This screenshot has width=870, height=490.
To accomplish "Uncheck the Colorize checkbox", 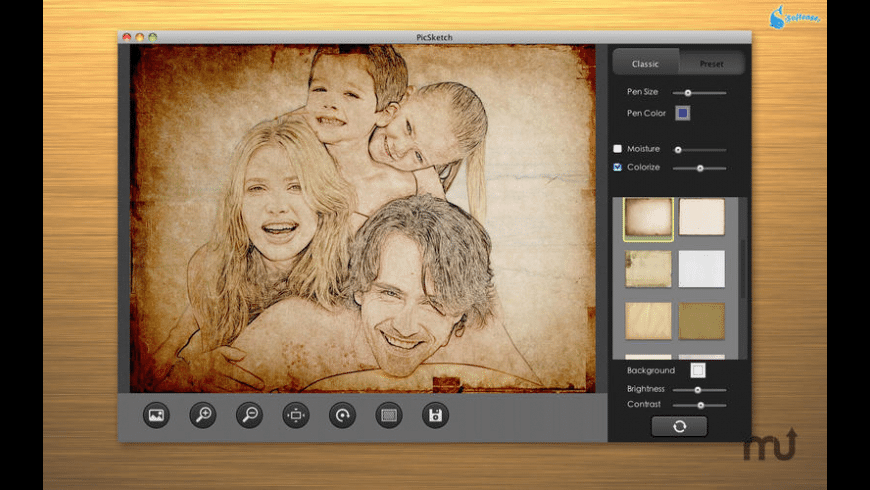I will pyautogui.click(x=618, y=167).
